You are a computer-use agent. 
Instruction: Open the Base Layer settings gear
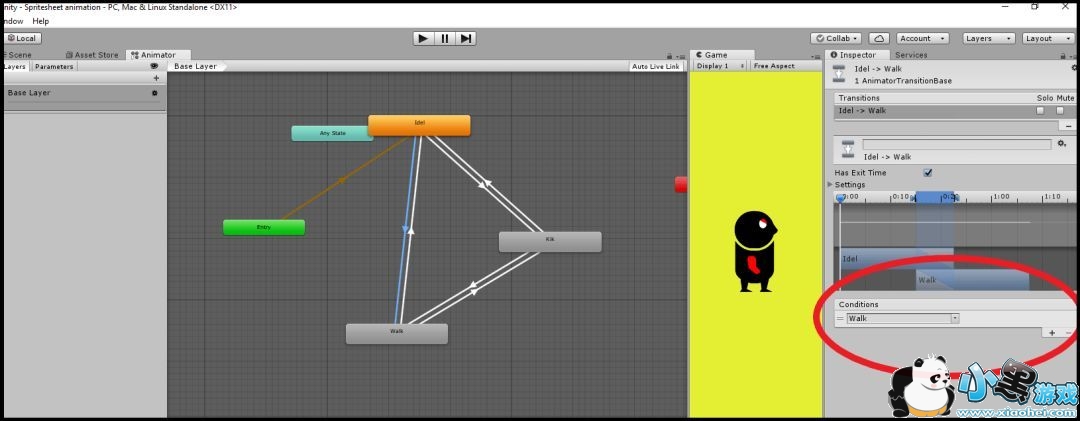point(154,93)
